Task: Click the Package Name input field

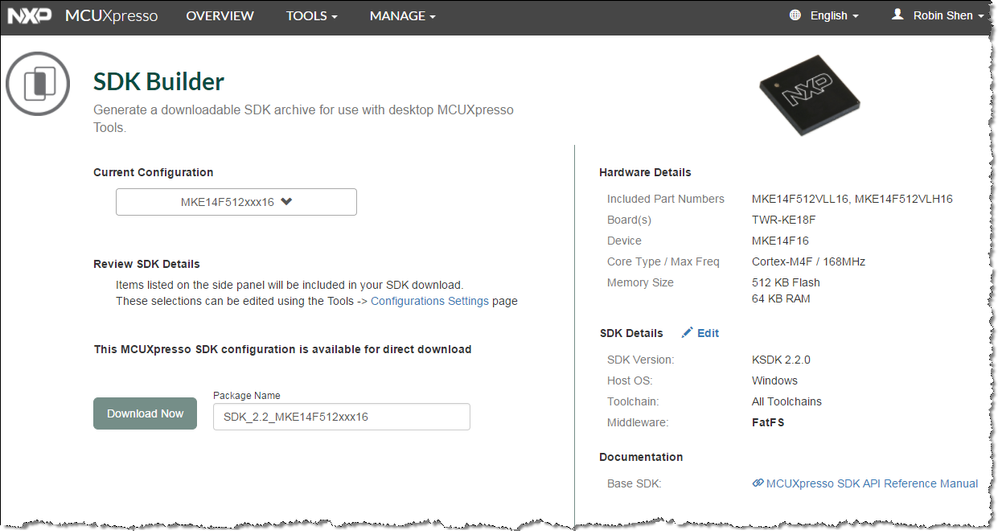Action: click(x=341, y=417)
